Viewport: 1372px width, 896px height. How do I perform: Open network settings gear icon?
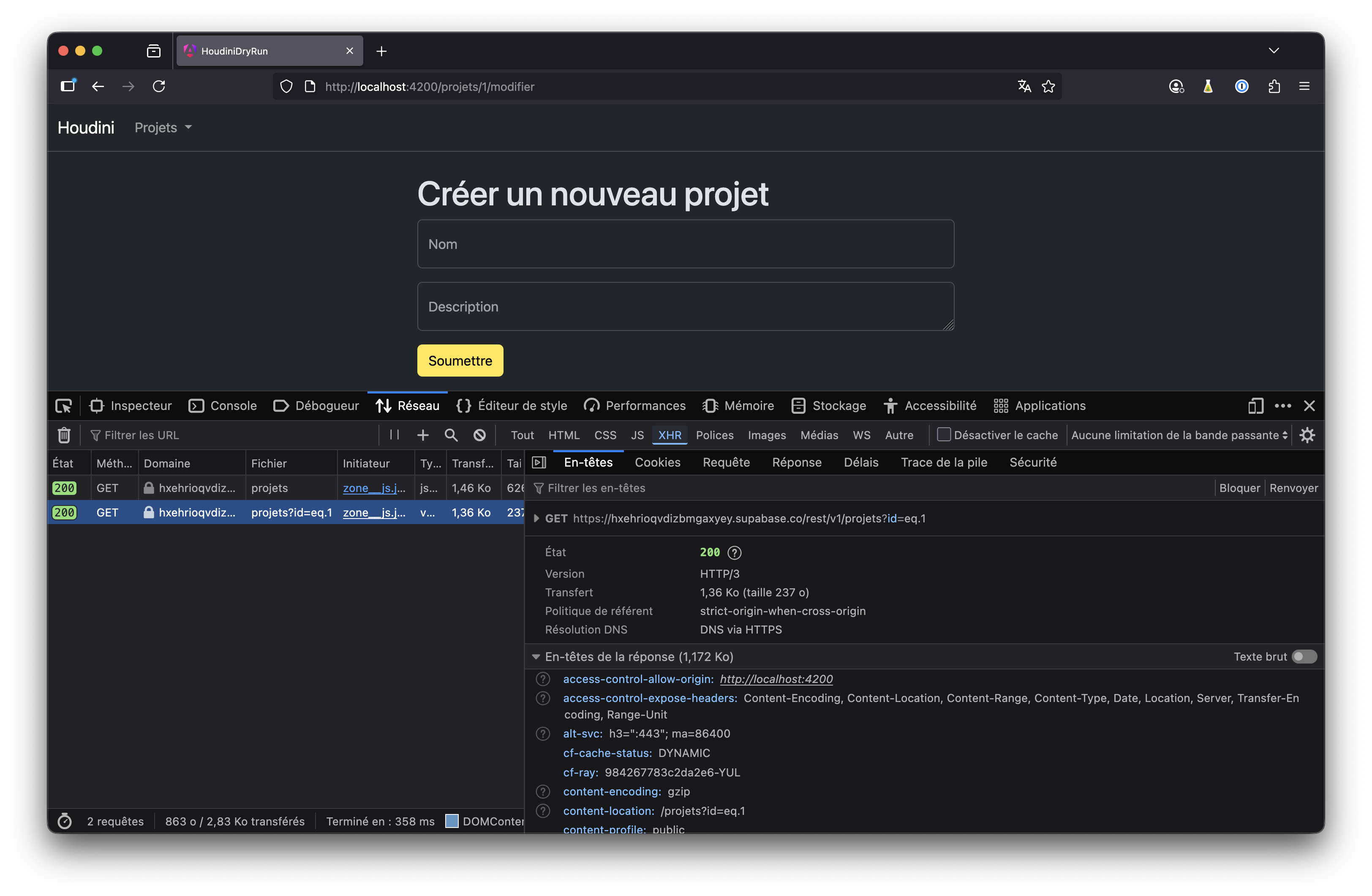coord(1307,435)
